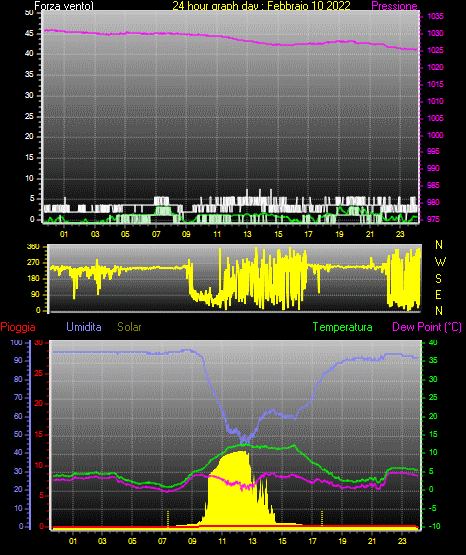Click the green Temperatura legend label

(x=343, y=327)
